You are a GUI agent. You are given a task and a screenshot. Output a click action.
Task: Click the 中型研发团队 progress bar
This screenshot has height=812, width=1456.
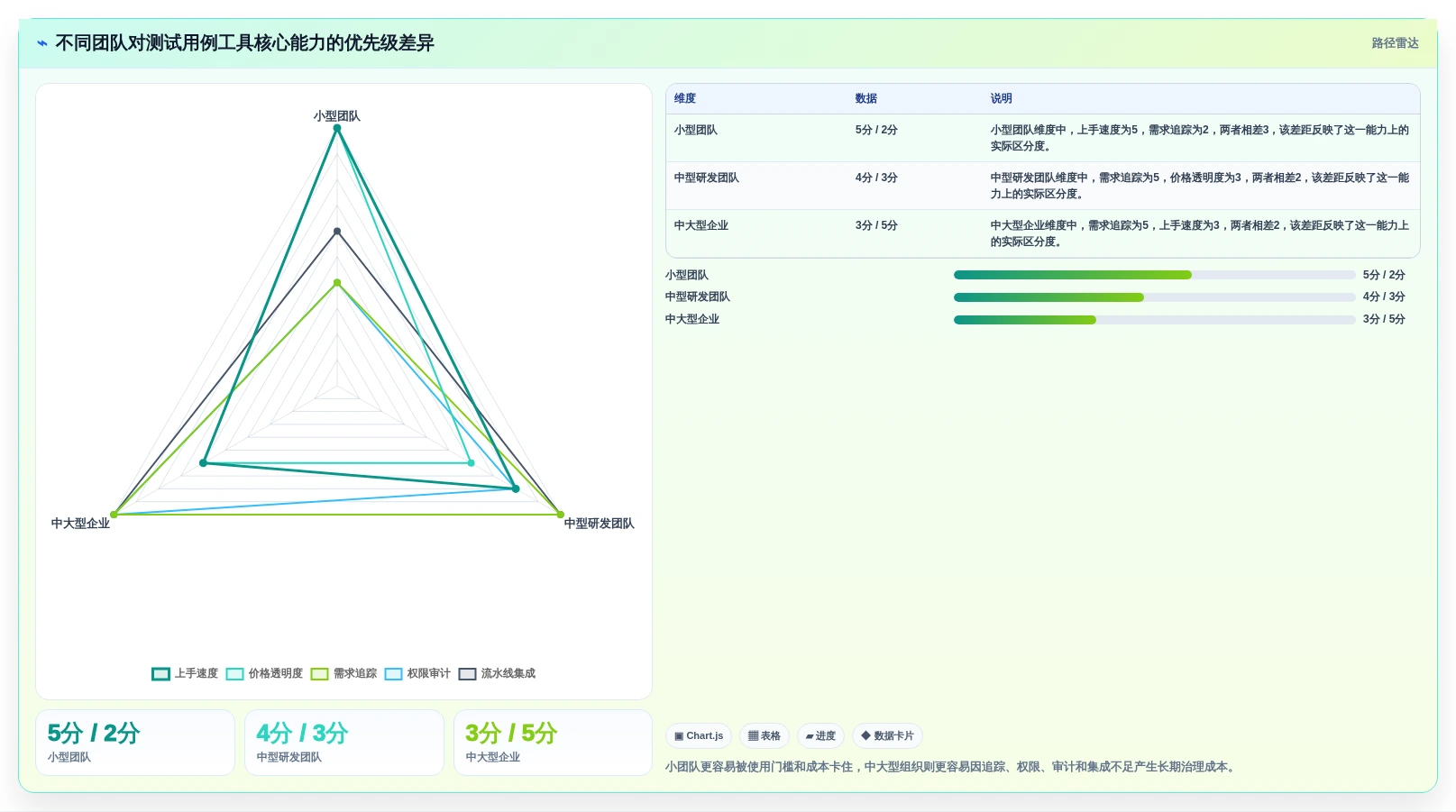[x=1154, y=297]
